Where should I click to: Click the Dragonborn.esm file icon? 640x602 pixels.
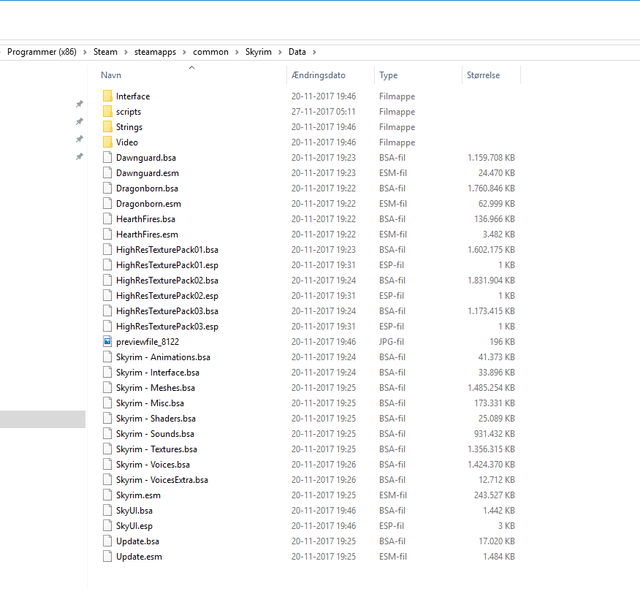(107, 204)
